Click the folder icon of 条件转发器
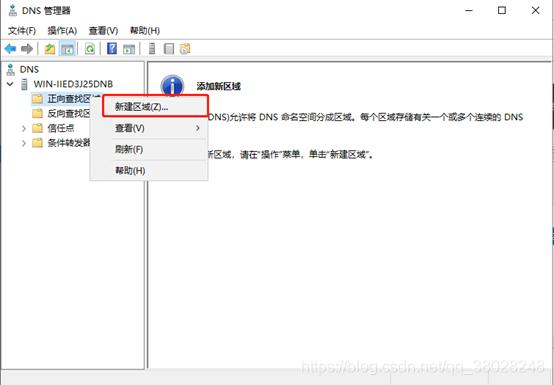Screen dimensions: 554x385 [x=37, y=143]
